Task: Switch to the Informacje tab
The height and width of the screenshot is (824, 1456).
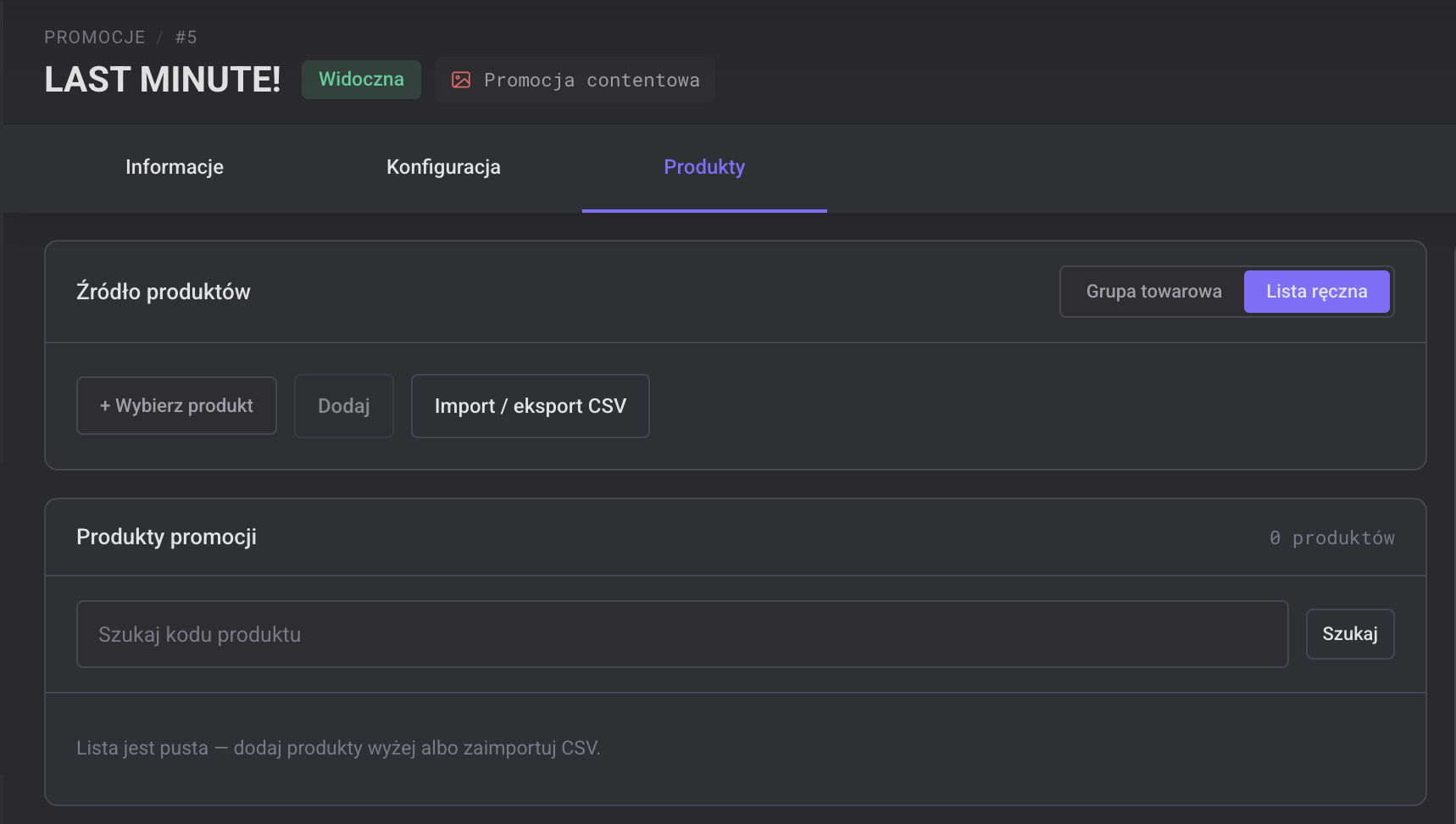Action: (x=175, y=167)
